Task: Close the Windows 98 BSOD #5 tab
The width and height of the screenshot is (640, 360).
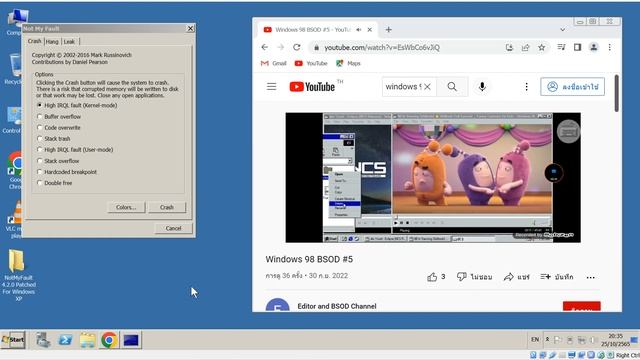Action: click(x=369, y=30)
